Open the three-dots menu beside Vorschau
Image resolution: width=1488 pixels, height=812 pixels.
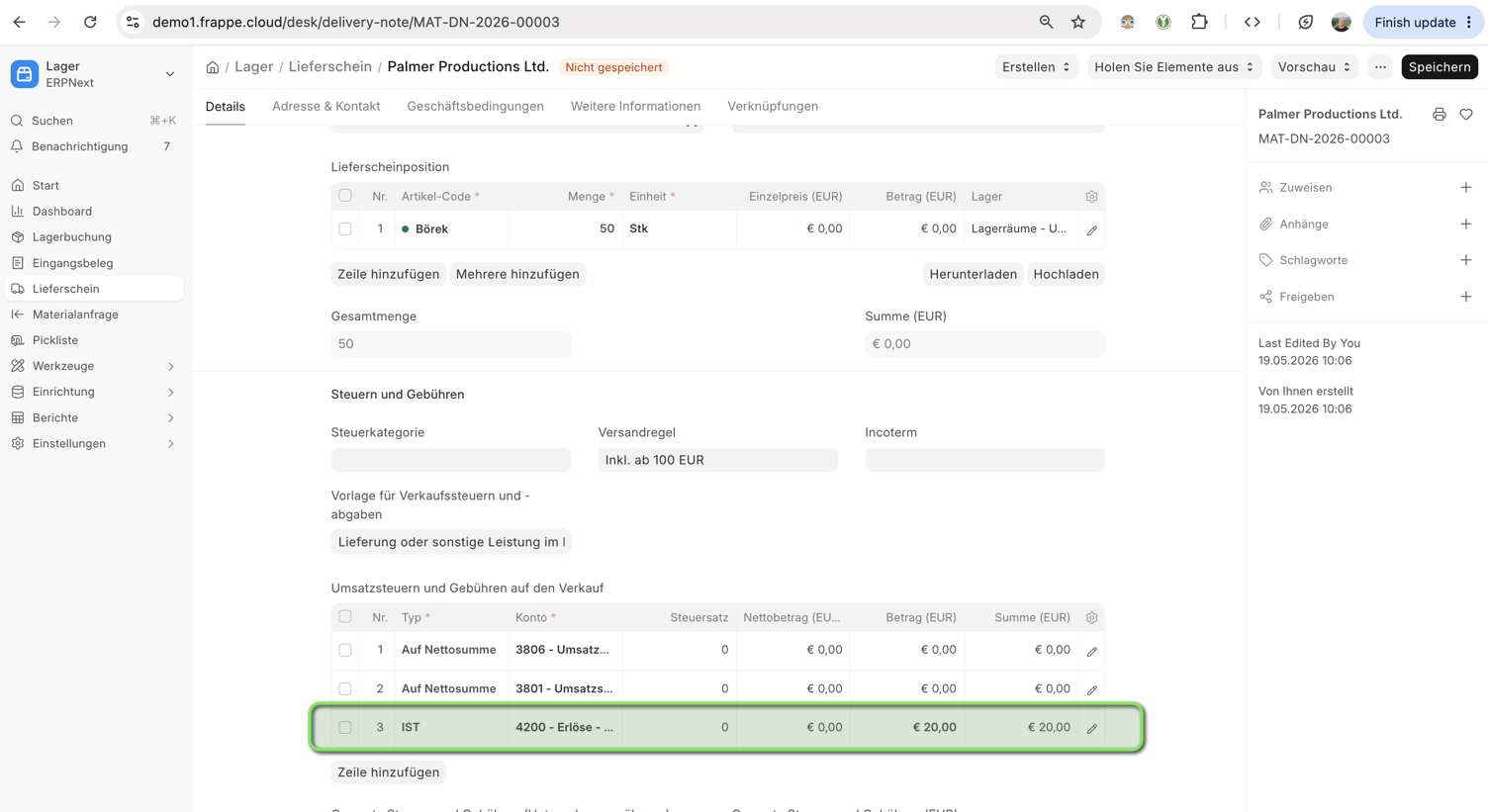coord(1380,67)
